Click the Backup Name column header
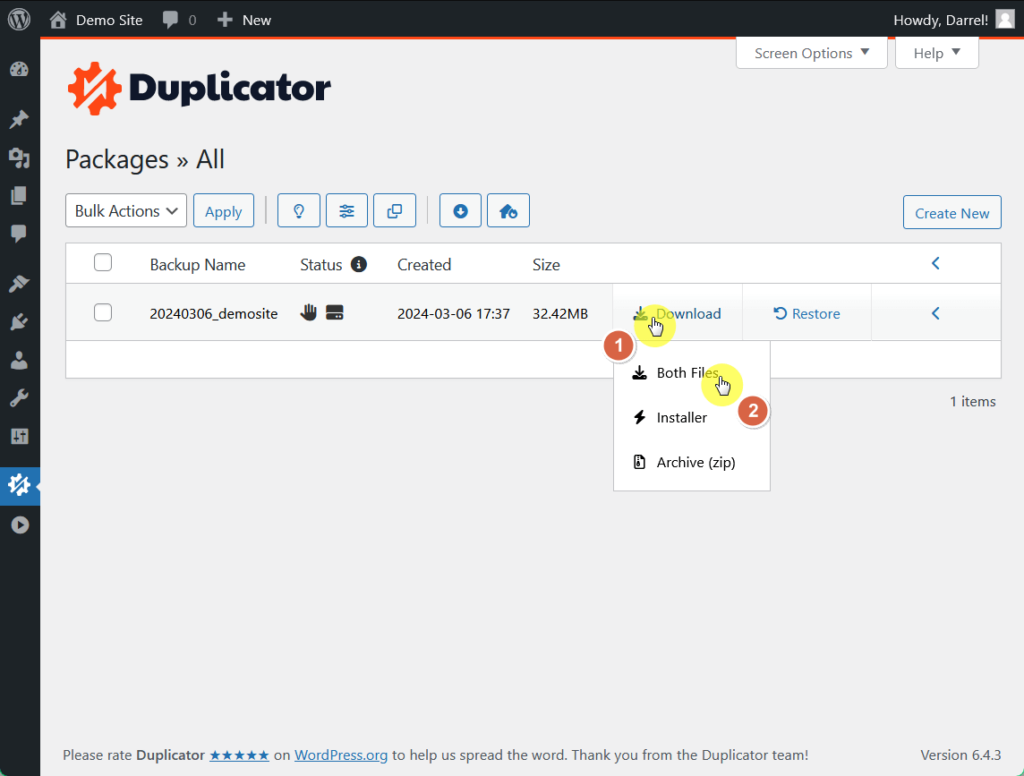 coord(197,265)
